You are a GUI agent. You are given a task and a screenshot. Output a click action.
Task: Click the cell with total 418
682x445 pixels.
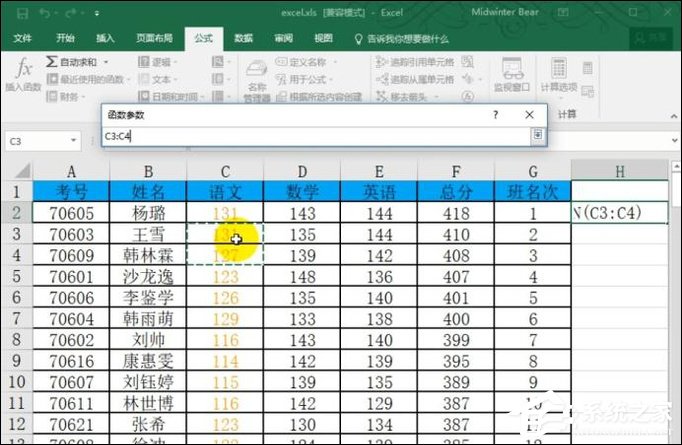(456, 213)
